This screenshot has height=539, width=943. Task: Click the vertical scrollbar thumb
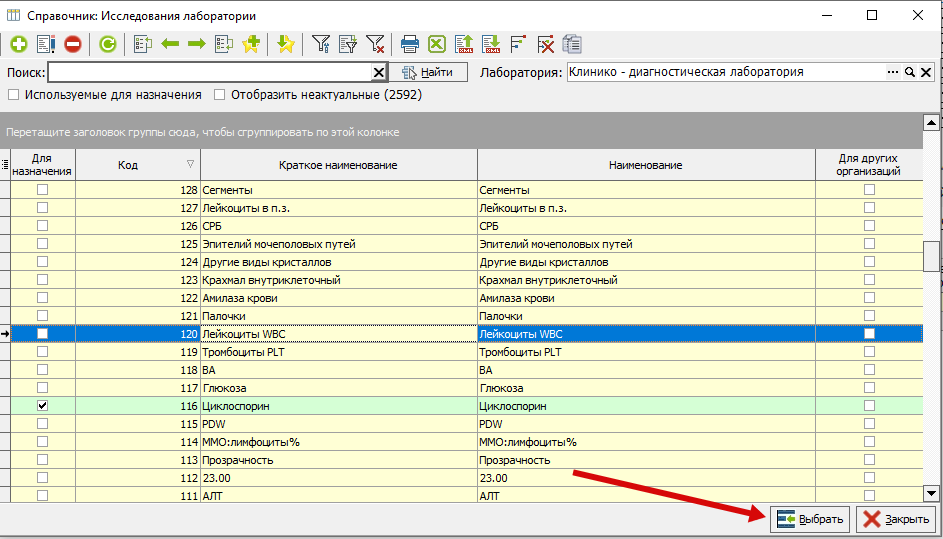click(x=932, y=256)
